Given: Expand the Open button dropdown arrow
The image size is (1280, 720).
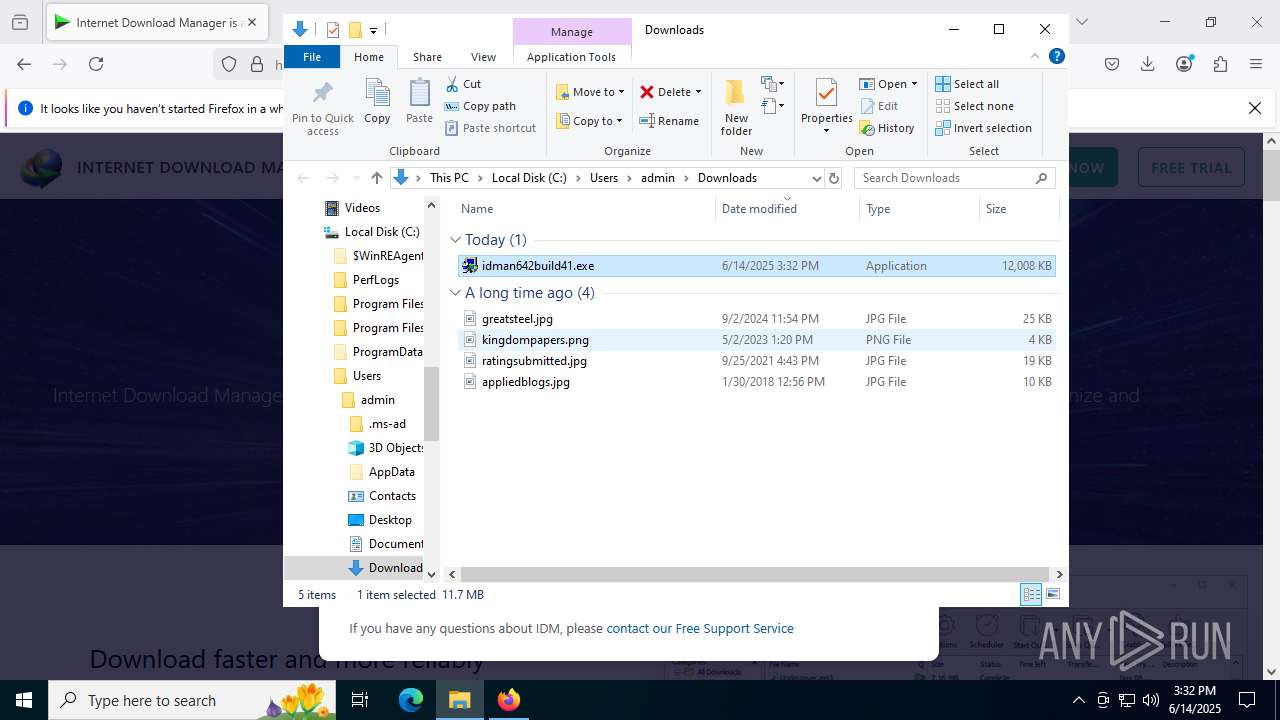Looking at the screenshot, I should [x=914, y=84].
